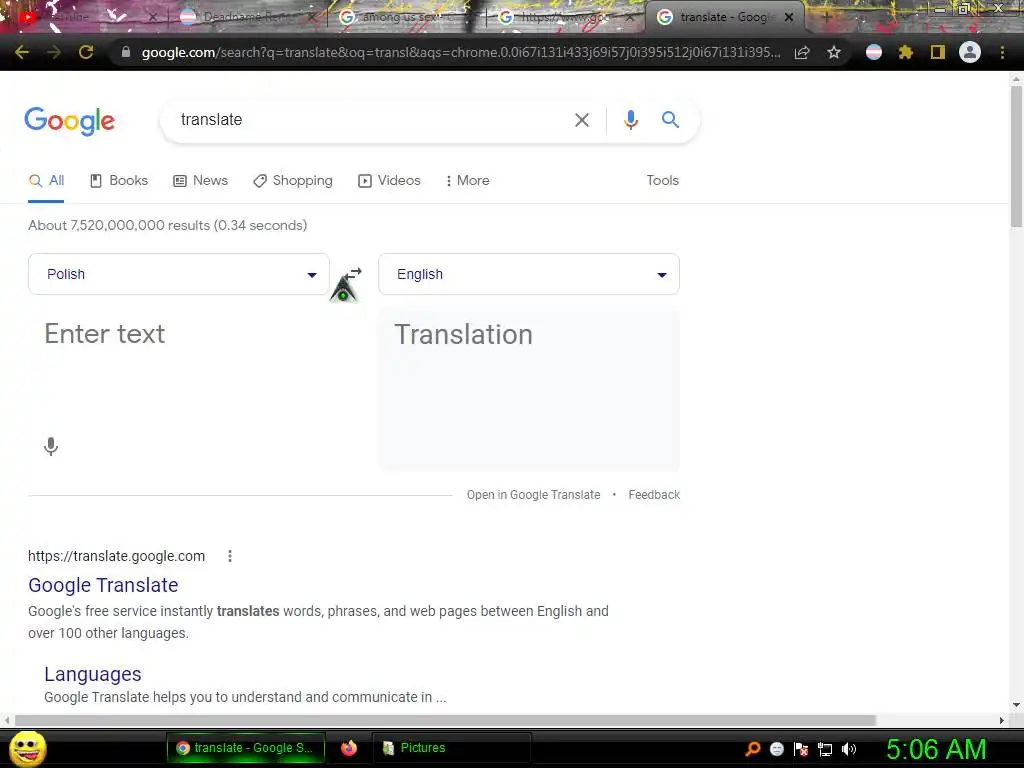Click the Feedback link
This screenshot has width=1024, height=768.
click(654, 495)
